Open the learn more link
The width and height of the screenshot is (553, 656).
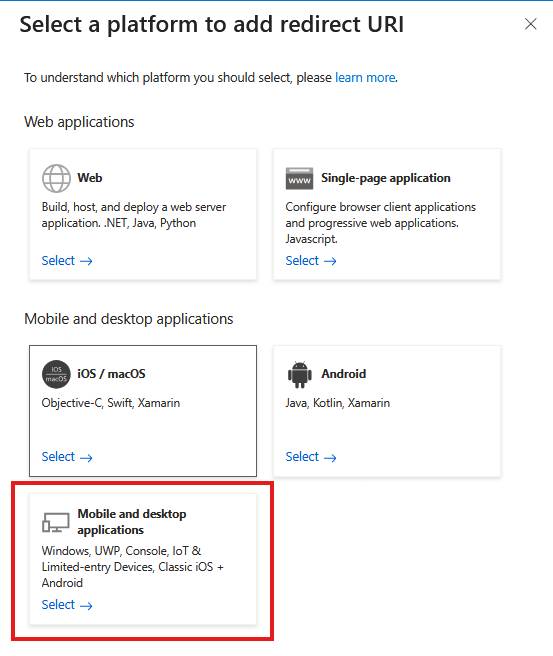(365, 77)
